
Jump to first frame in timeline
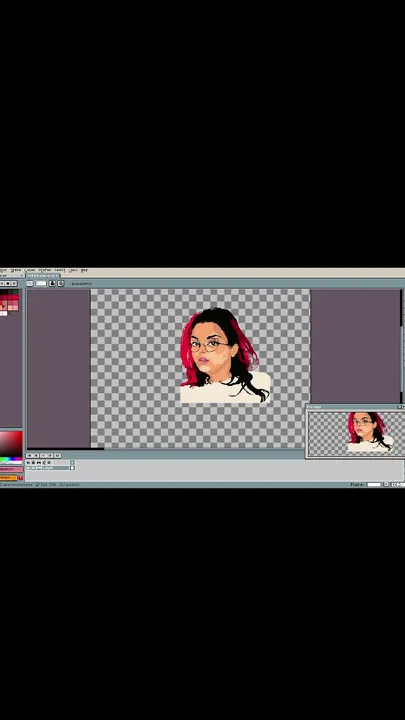[x=29, y=456]
